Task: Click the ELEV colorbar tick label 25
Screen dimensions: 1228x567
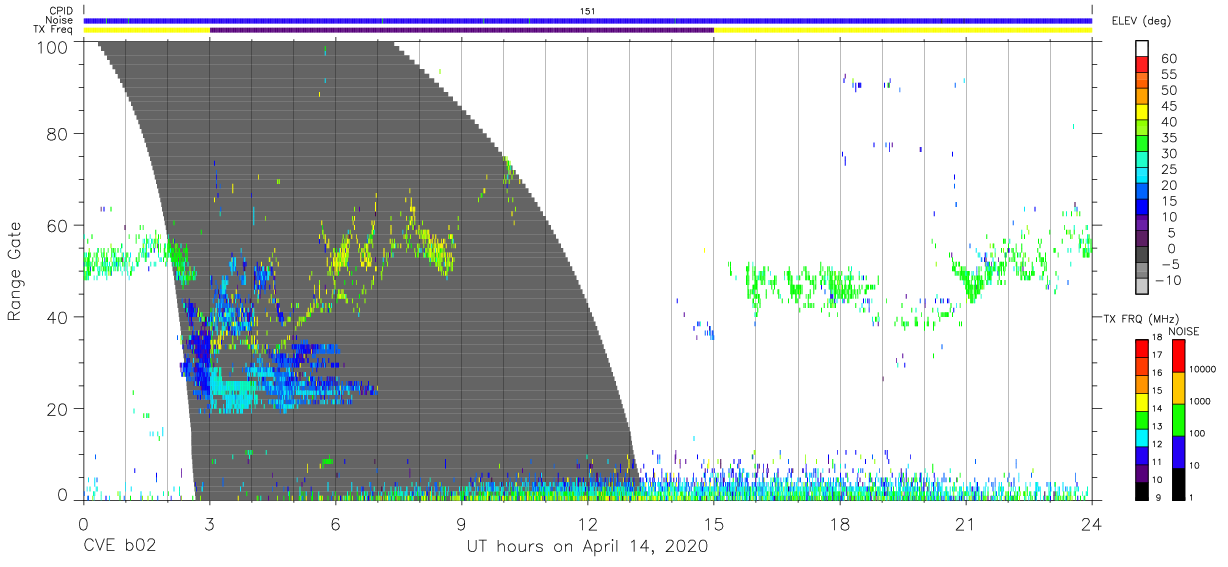Action: click(x=1167, y=169)
